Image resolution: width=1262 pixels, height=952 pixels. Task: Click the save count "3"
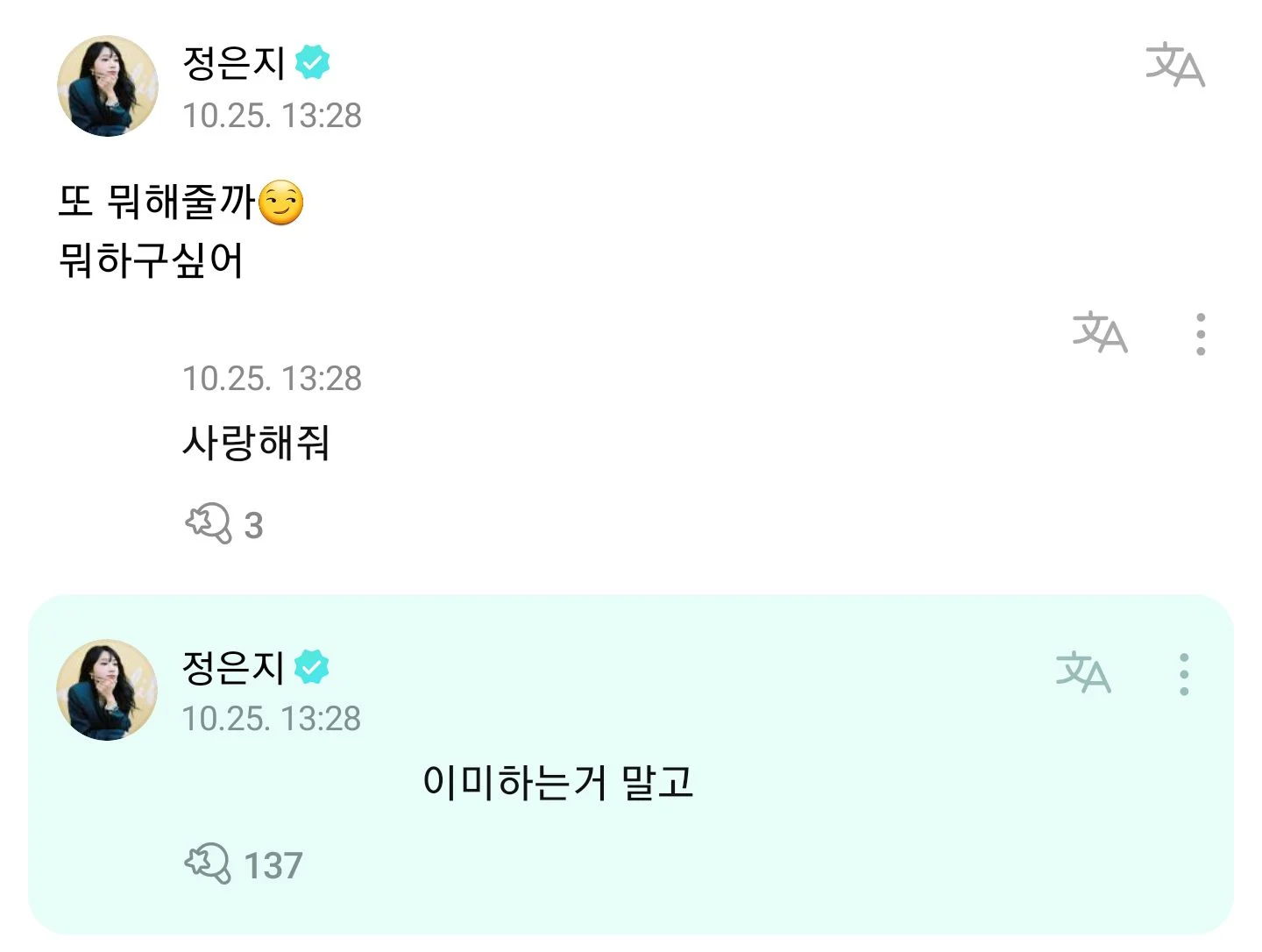click(252, 525)
